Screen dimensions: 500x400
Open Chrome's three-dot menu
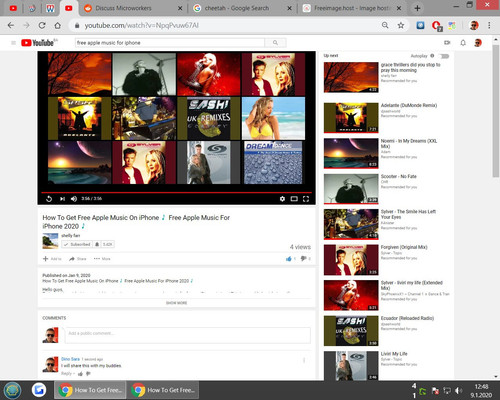point(489,25)
